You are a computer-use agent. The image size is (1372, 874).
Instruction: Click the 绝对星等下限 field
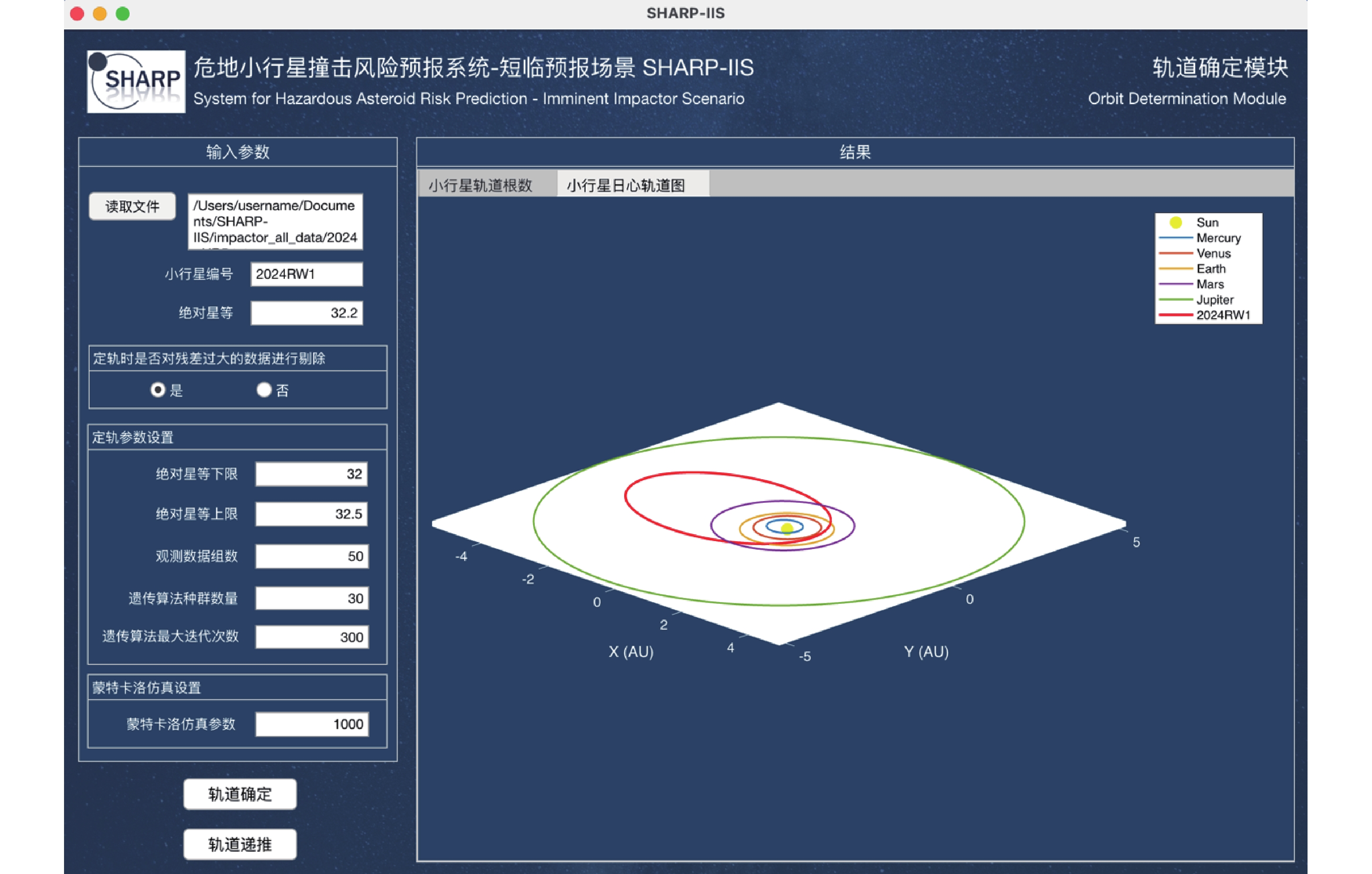tap(312, 474)
